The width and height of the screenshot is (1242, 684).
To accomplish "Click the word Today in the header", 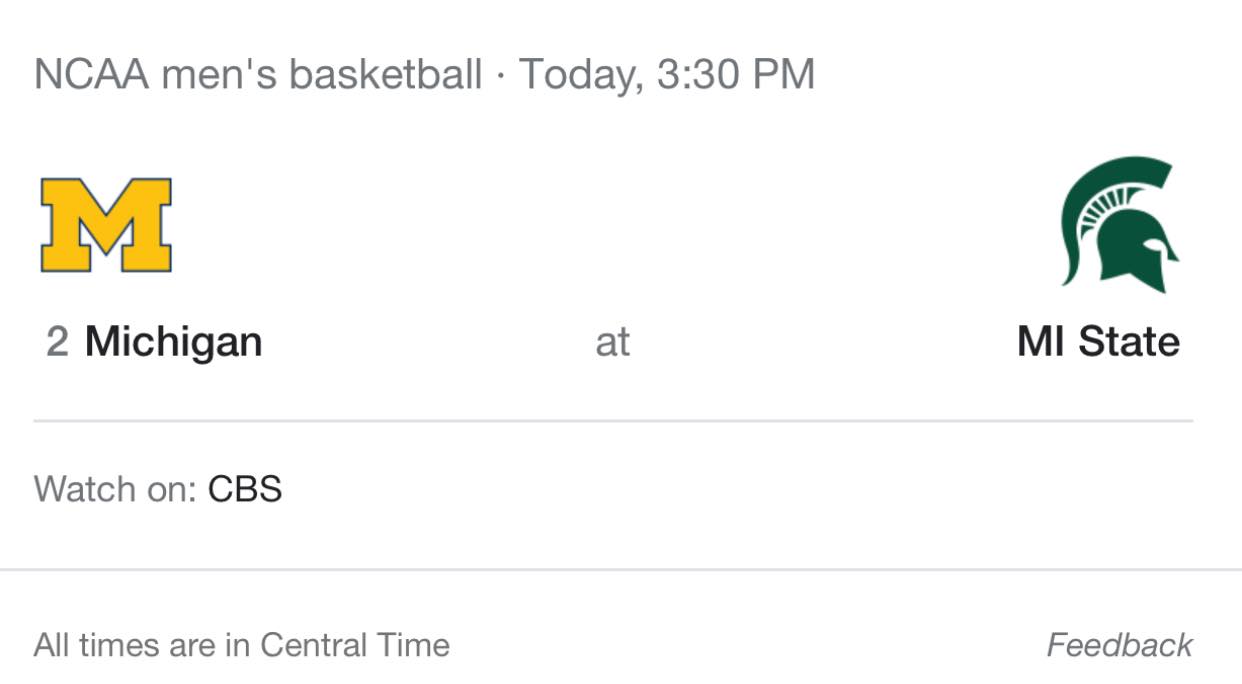I will tap(580, 75).
